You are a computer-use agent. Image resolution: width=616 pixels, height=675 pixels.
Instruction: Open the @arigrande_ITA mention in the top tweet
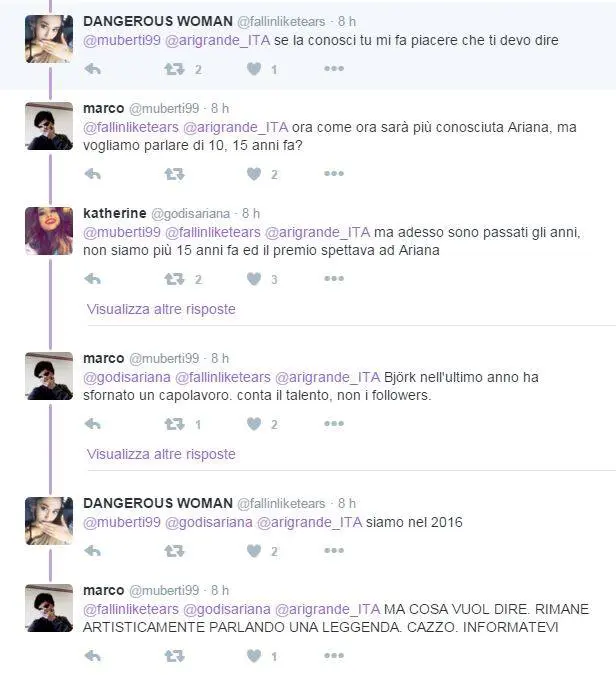coord(218,40)
